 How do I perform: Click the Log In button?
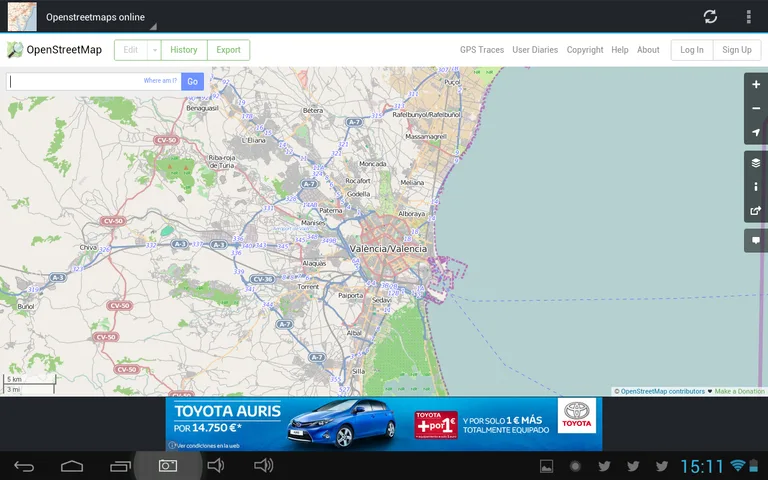click(x=692, y=50)
